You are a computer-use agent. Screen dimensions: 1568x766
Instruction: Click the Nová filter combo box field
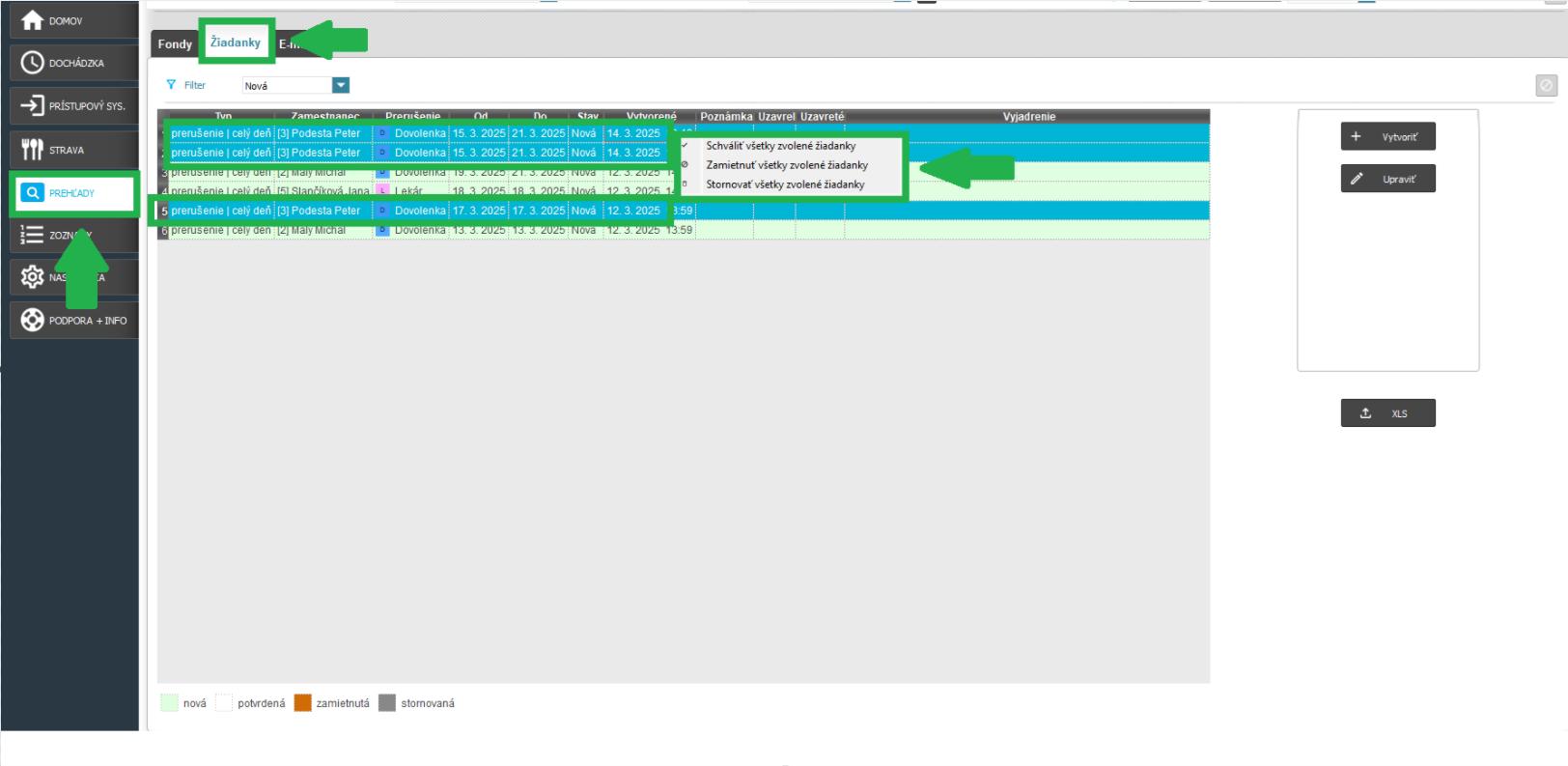click(x=287, y=86)
